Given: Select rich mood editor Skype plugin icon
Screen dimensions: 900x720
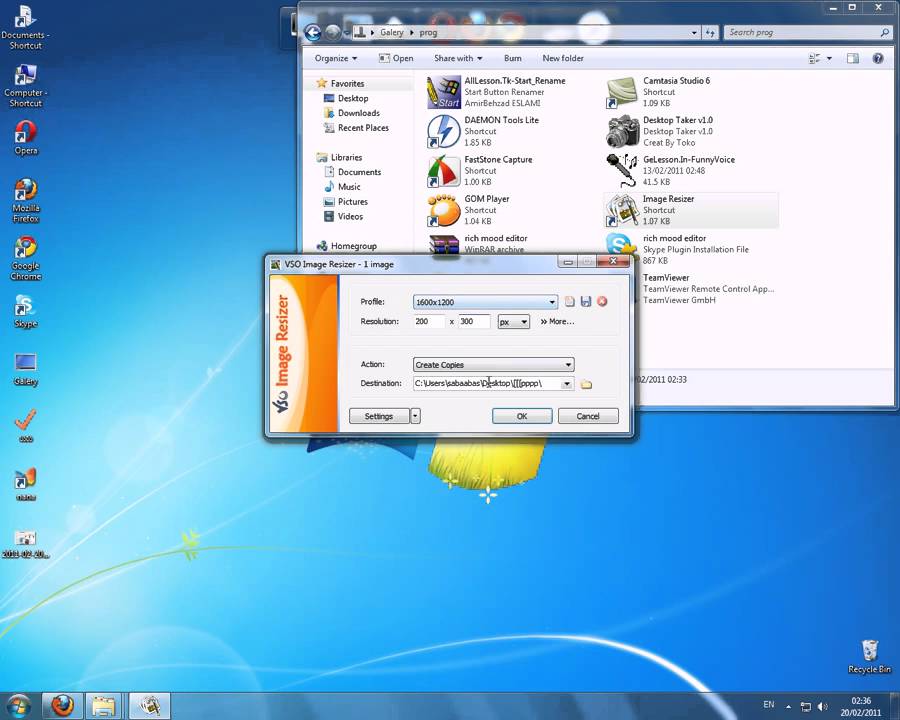Looking at the screenshot, I should click(x=623, y=247).
